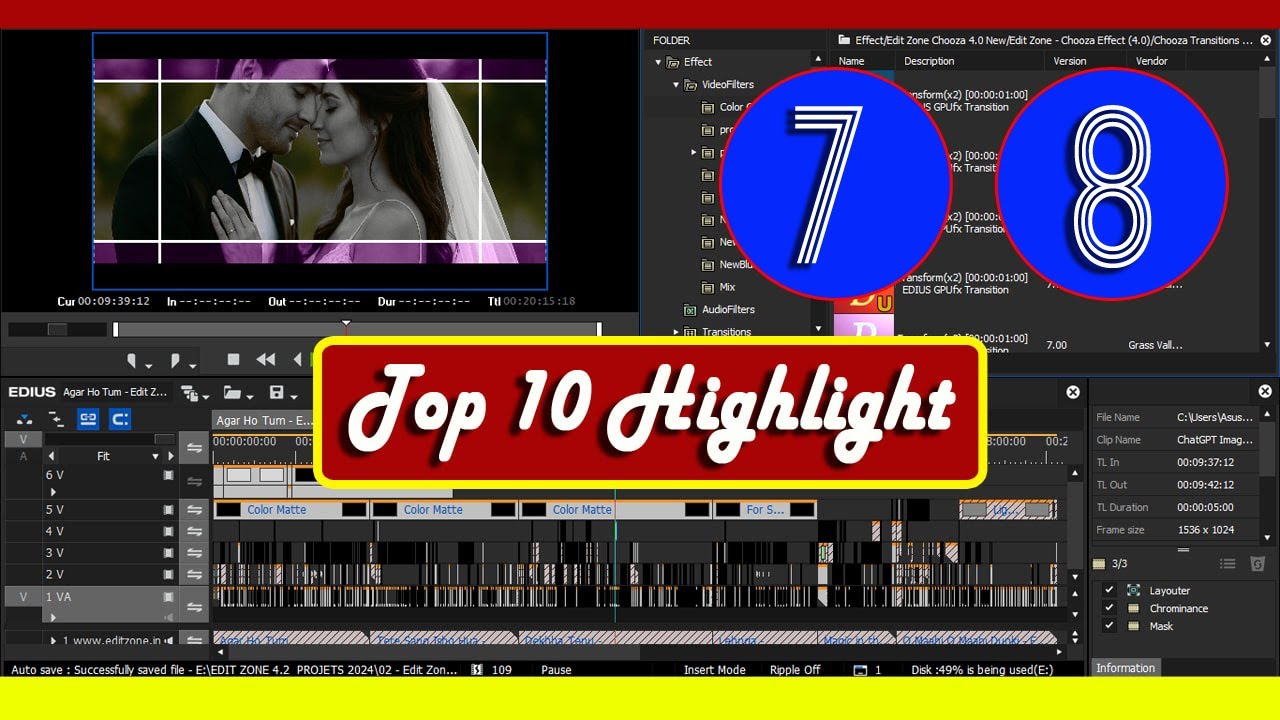
Task: Sort effects by the Version column
Action: coord(1070,61)
